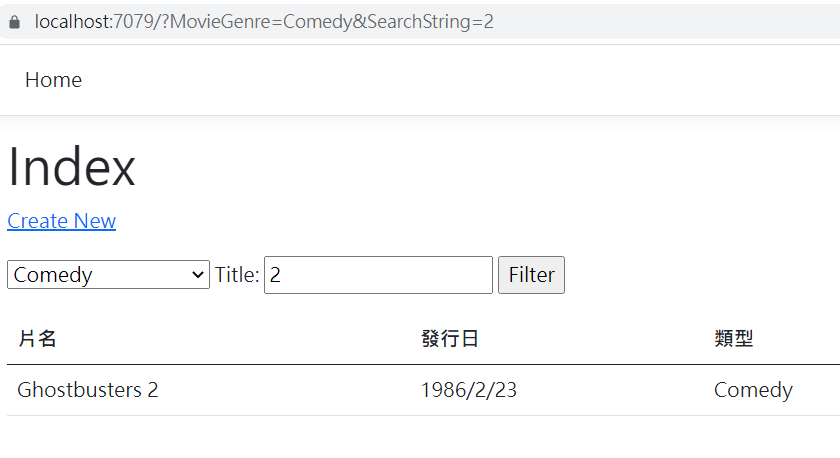Open the Comedy genre dropdown

108,275
